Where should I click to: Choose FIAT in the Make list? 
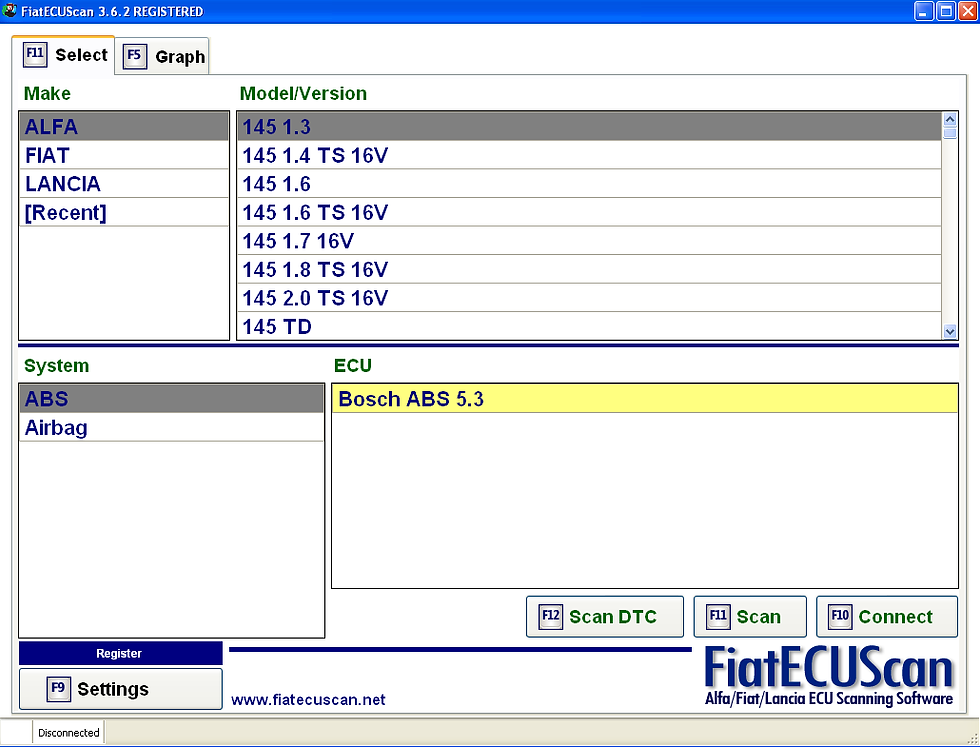(x=124, y=155)
